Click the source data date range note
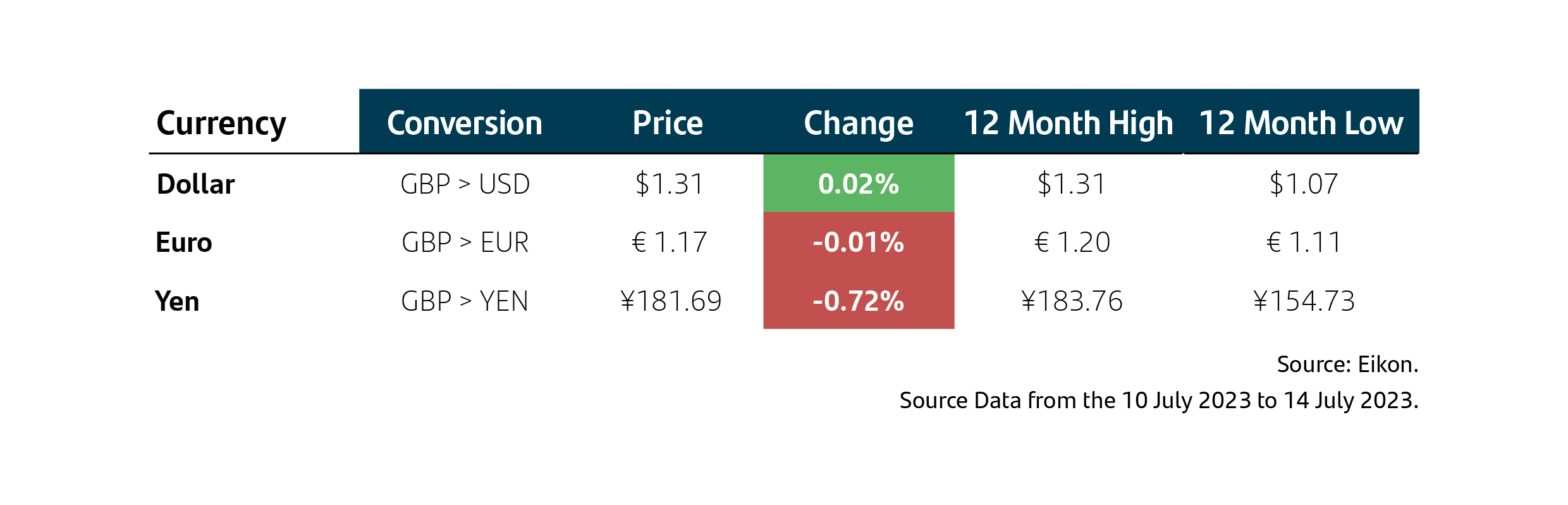1568x505 pixels. coord(1159,401)
